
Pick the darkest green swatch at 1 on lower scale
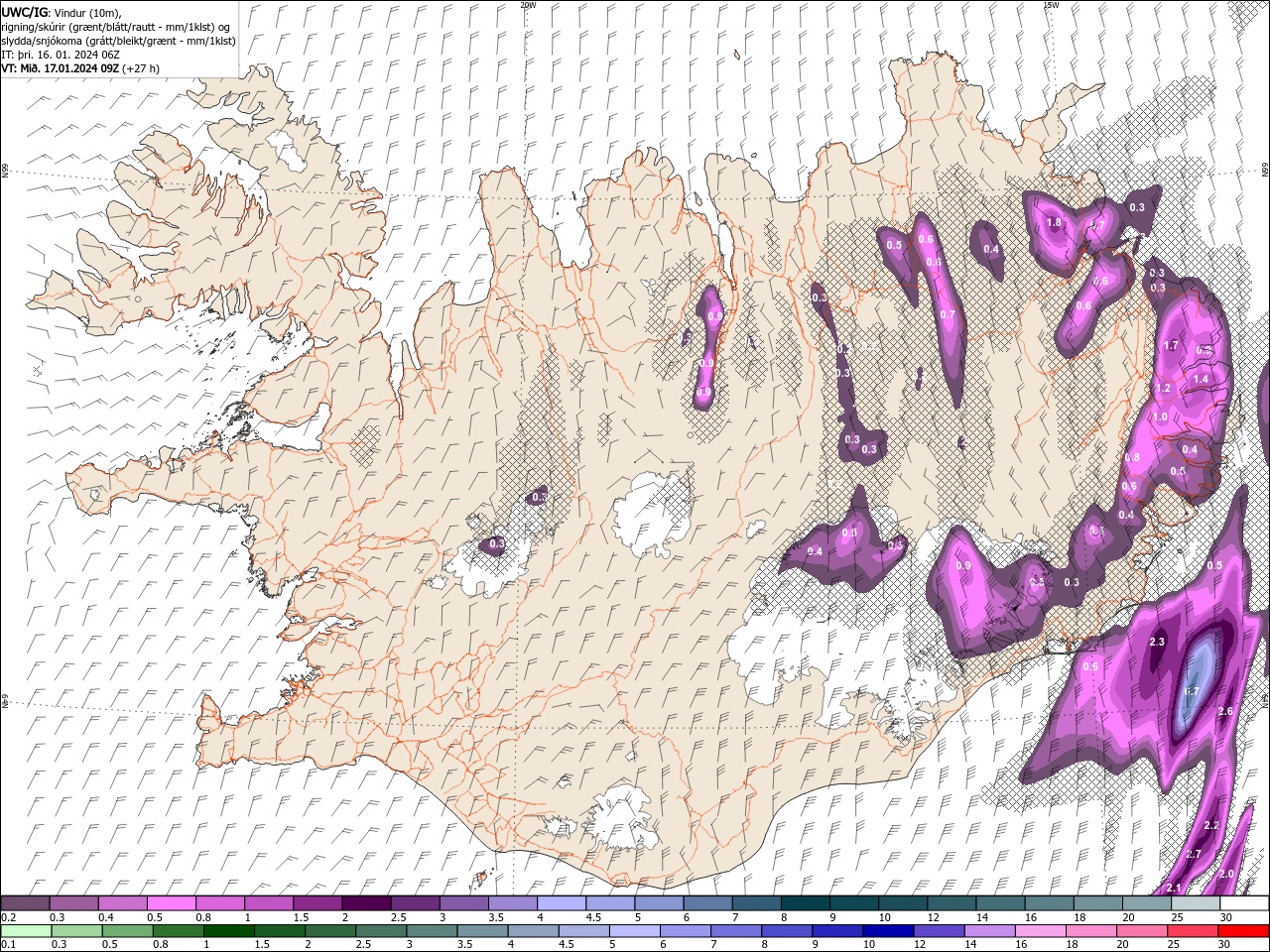tap(229, 931)
